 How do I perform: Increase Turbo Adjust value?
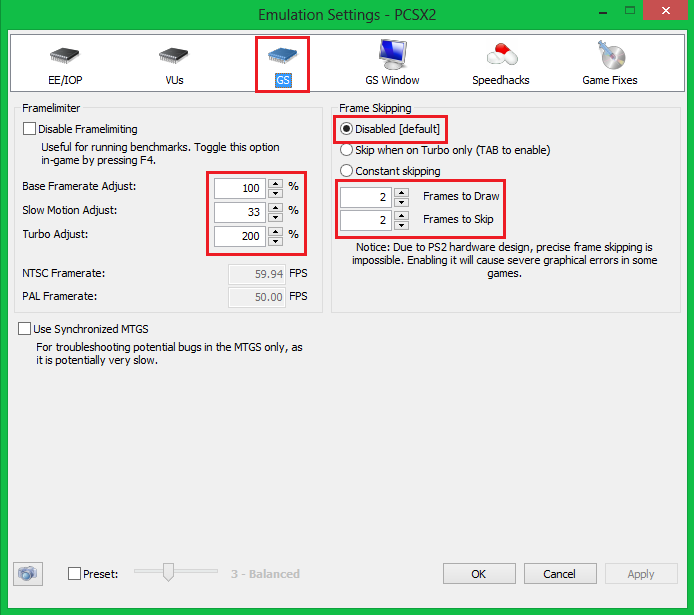276,231
